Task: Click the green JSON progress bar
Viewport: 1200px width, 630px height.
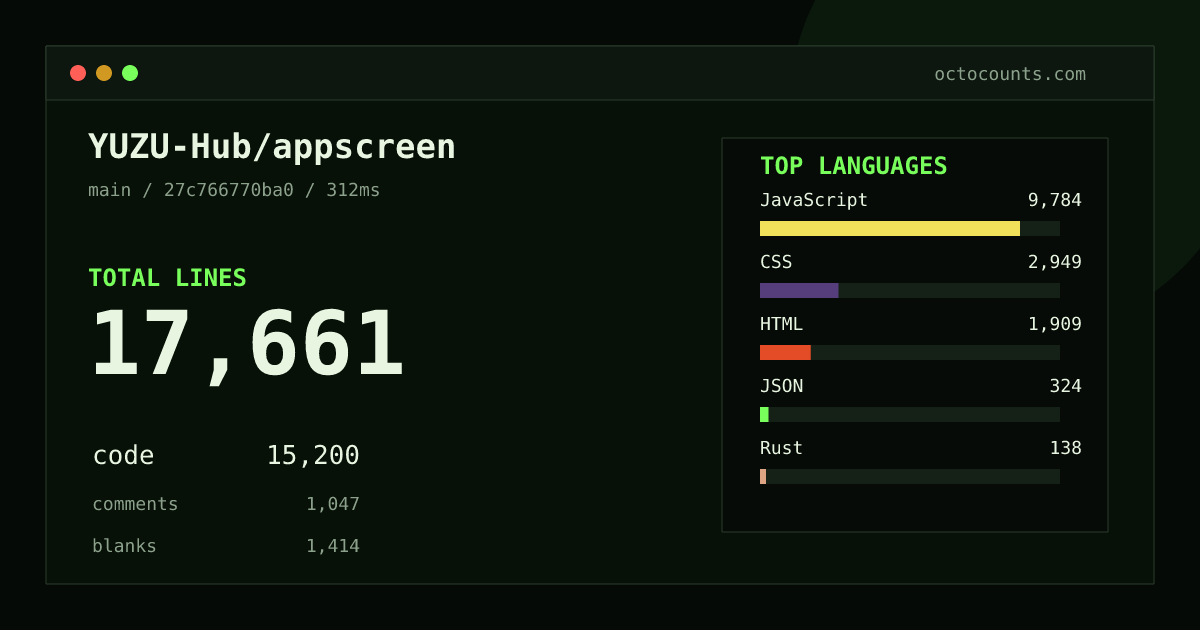Action: click(x=764, y=414)
